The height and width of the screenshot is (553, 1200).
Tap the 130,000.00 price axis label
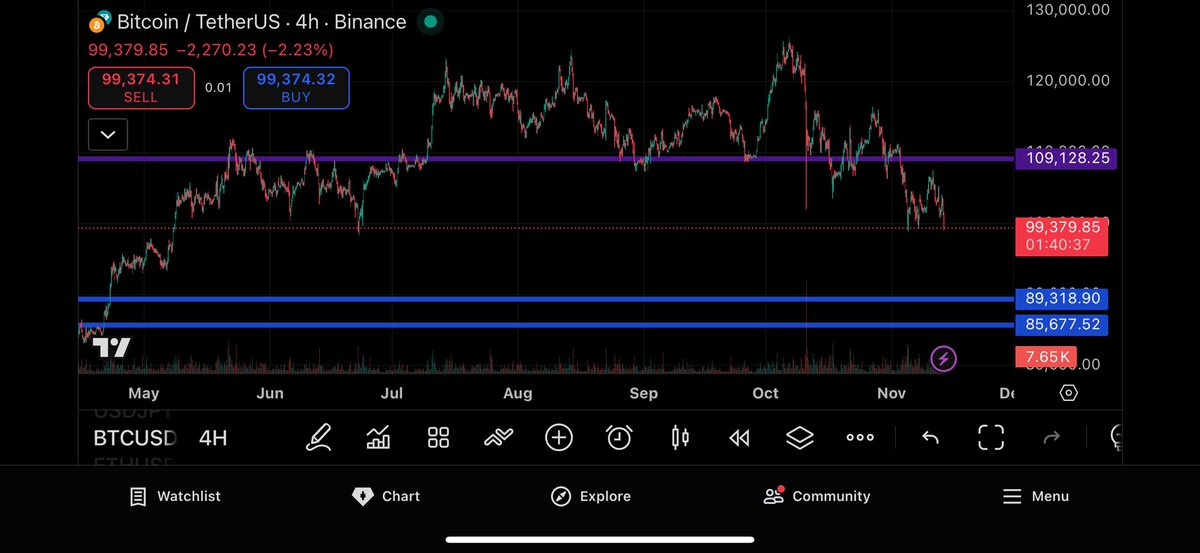pos(1068,10)
